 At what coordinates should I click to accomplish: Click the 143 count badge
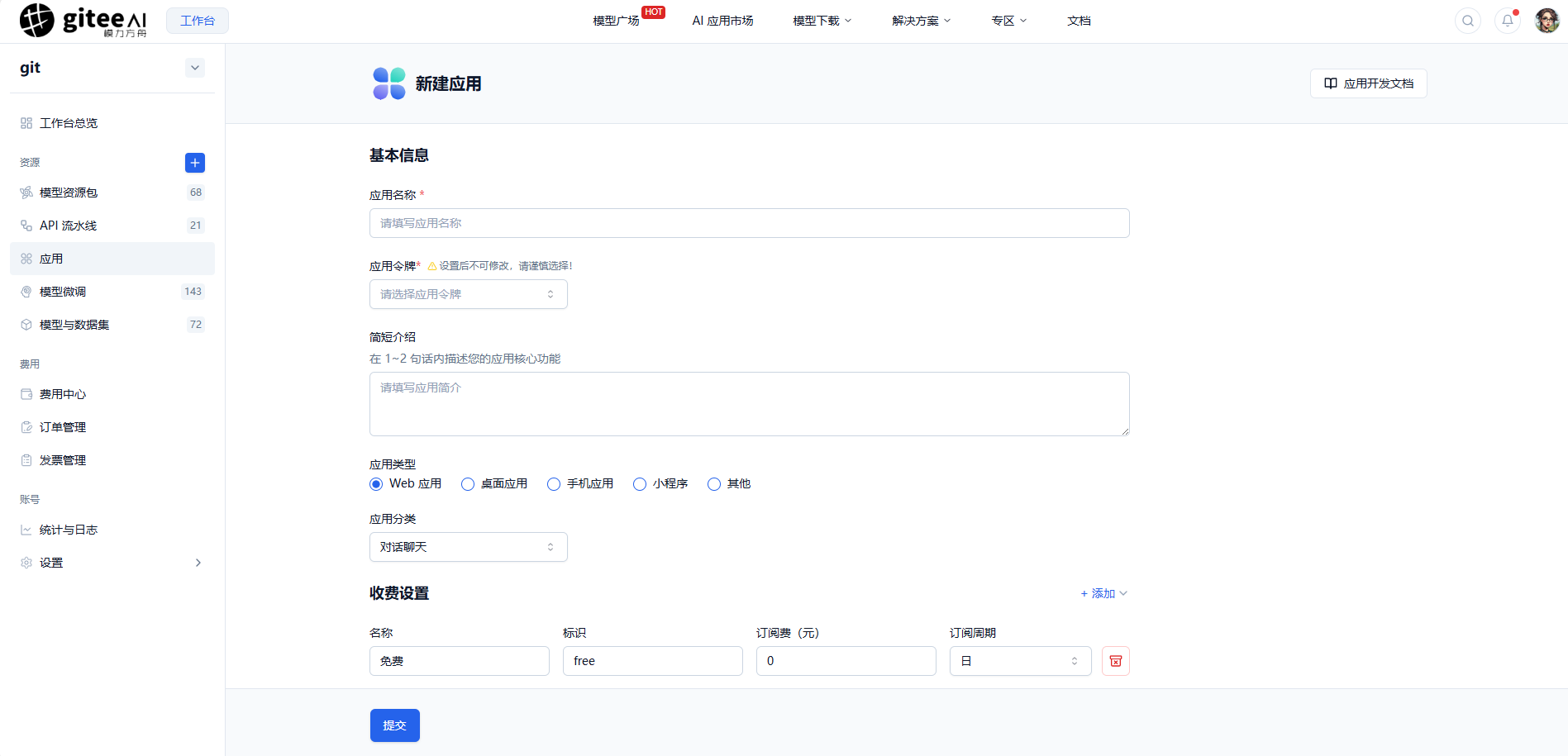(193, 292)
